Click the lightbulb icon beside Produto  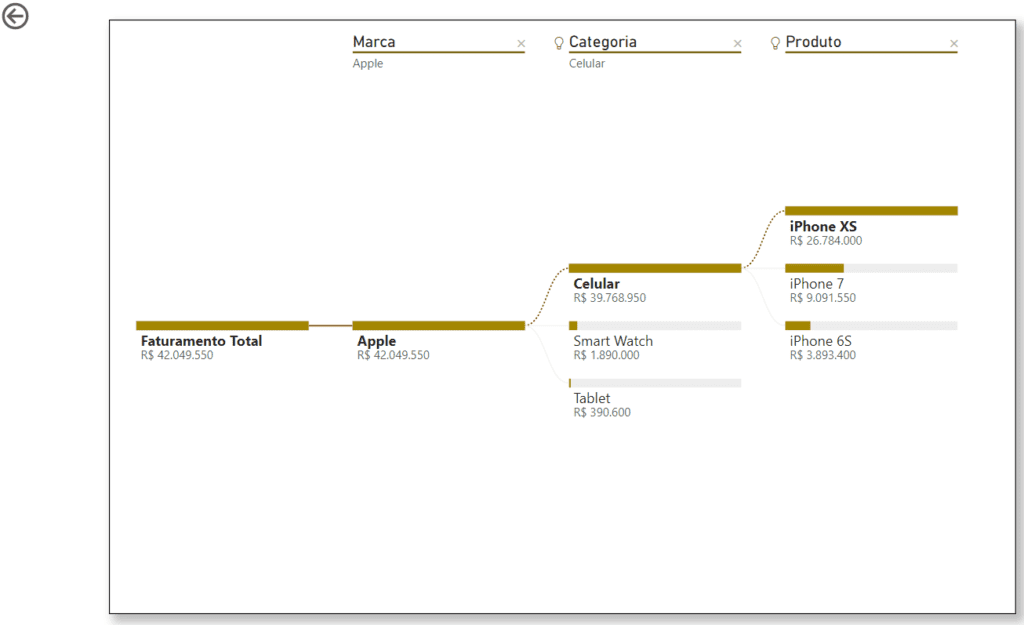click(x=775, y=43)
